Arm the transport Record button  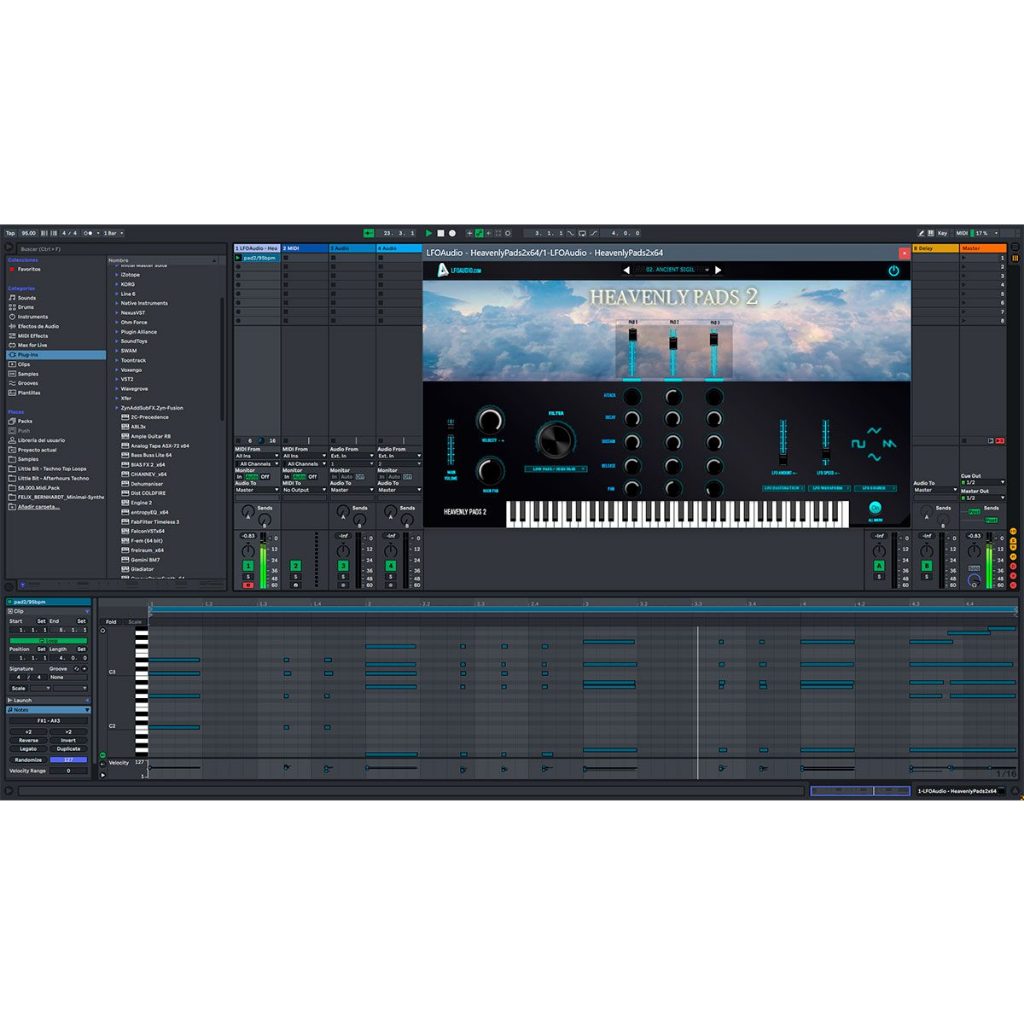tap(452, 233)
